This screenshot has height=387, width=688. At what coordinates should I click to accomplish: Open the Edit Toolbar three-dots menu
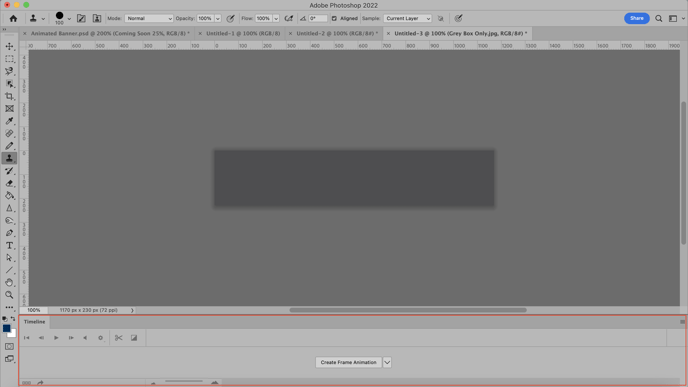[9, 308]
